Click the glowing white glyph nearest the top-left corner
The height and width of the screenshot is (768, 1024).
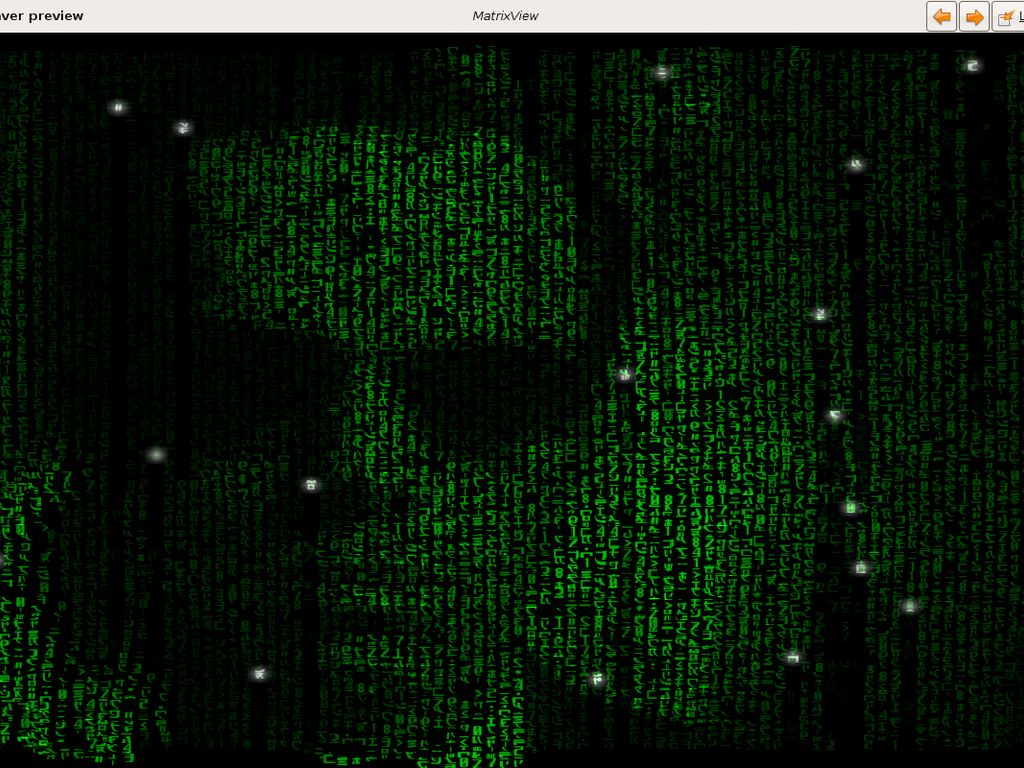pos(118,107)
